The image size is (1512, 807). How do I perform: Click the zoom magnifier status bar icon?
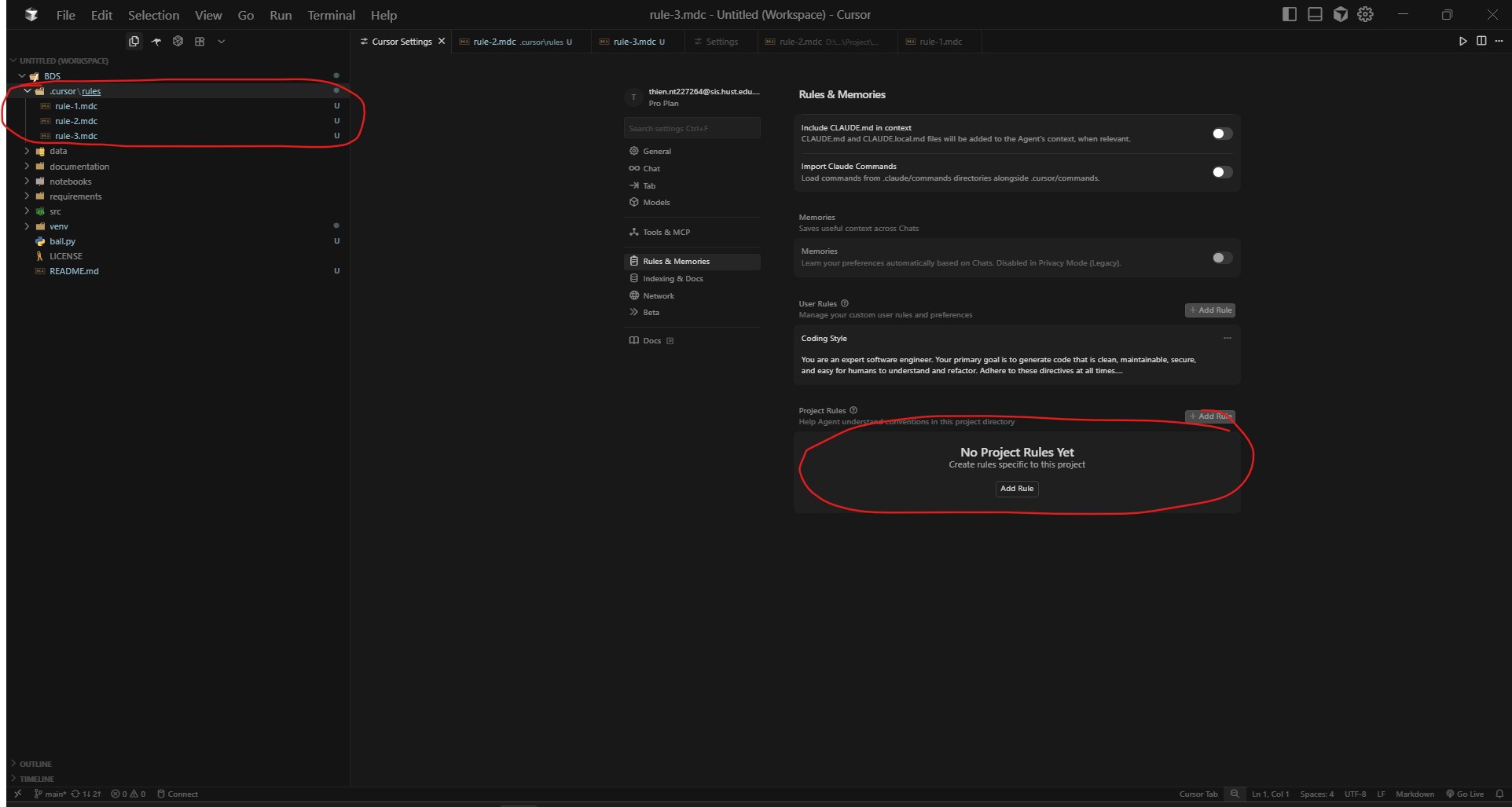click(x=1235, y=794)
